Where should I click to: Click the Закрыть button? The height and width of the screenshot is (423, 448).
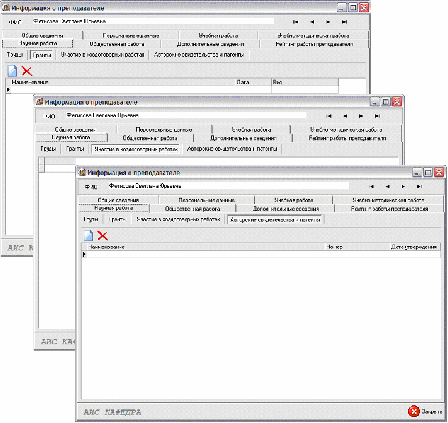click(425, 412)
